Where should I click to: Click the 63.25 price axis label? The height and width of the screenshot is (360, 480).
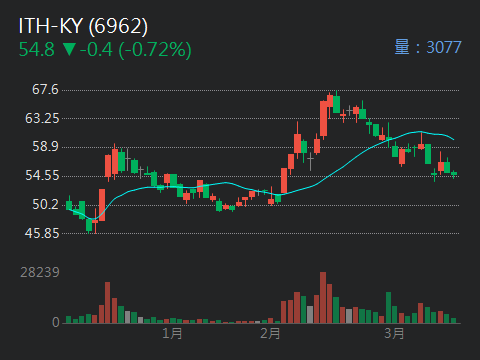click(x=42, y=118)
